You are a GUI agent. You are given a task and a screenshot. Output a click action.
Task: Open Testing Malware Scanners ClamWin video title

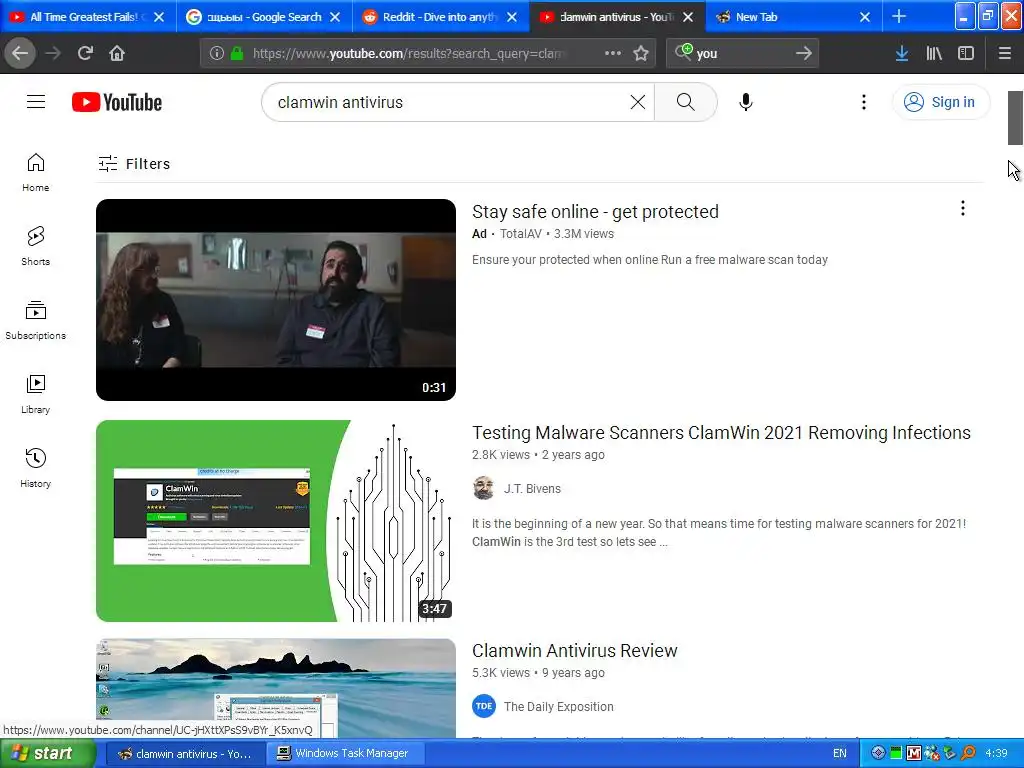click(721, 432)
